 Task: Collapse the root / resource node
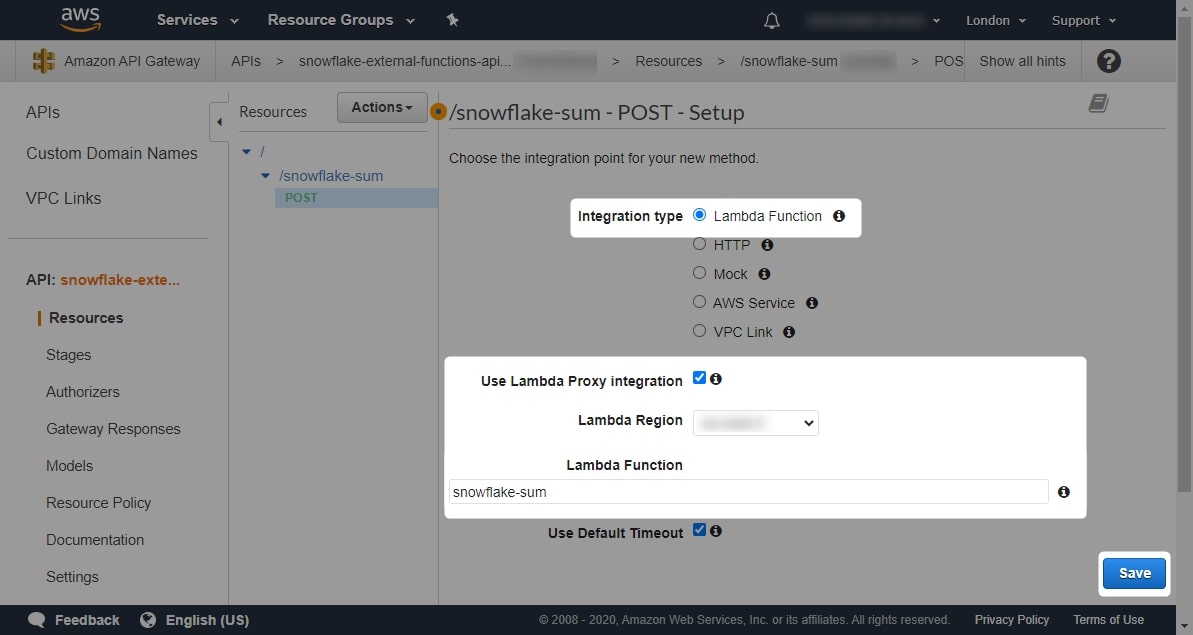pos(247,152)
